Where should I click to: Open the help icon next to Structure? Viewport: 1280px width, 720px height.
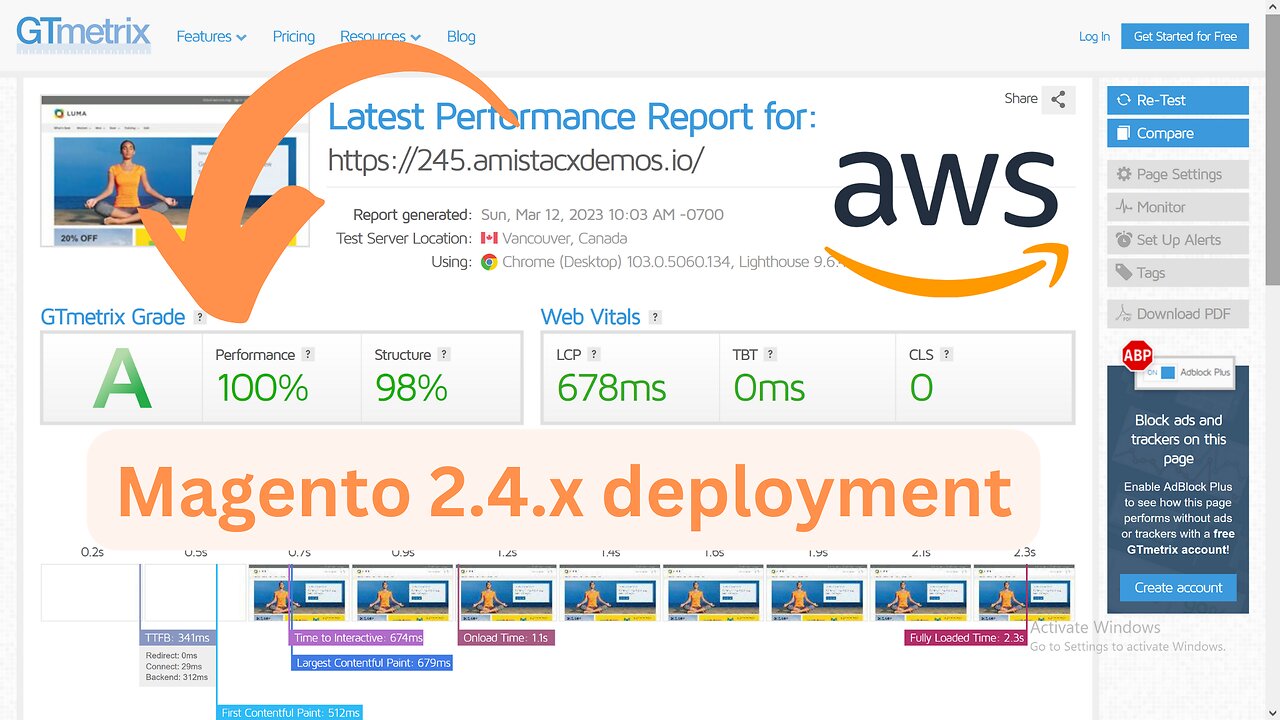pyautogui.click(x=444, y=354)
